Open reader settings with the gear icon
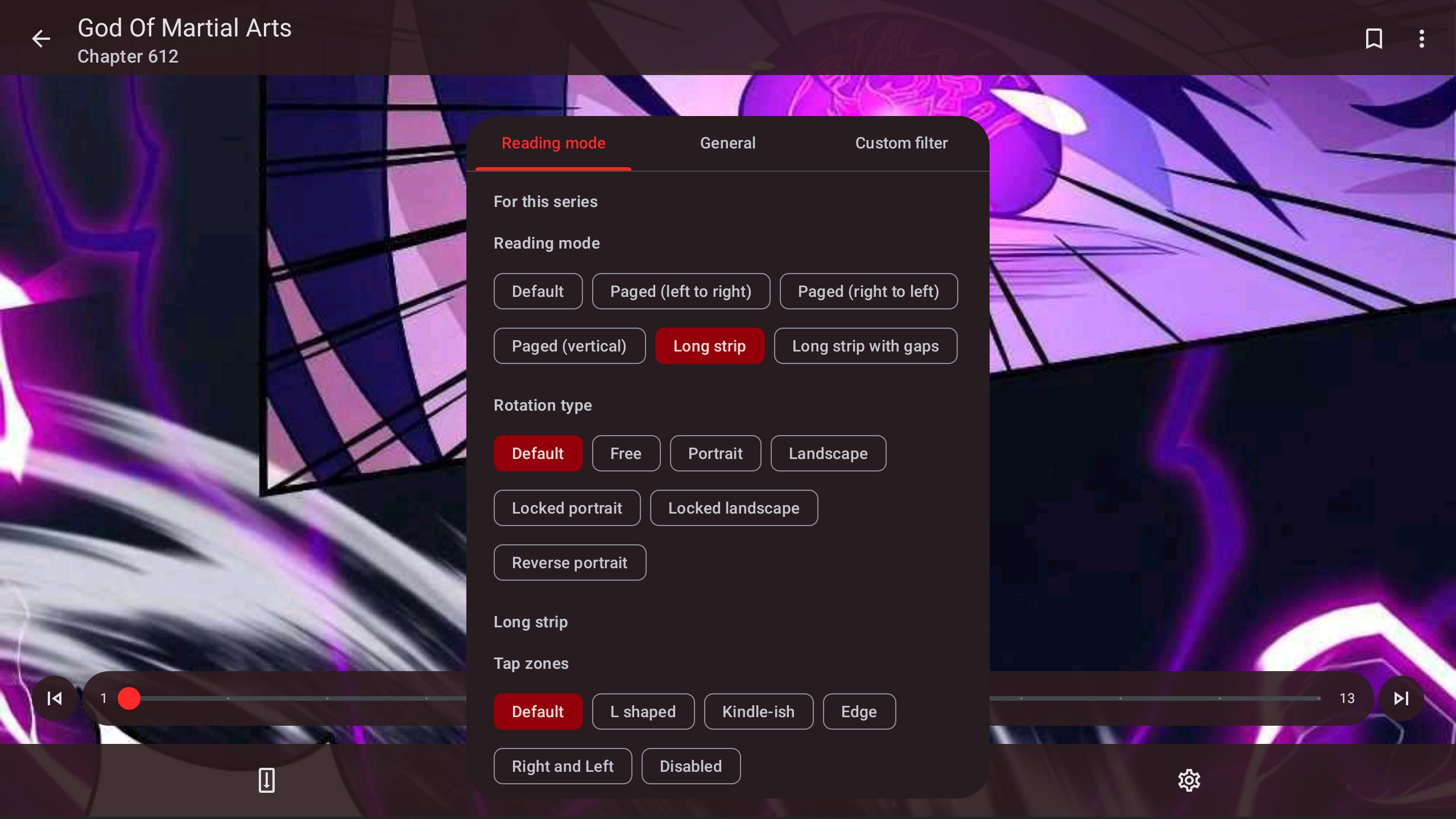The height and width of the screenshot is (819, 1456). point(1189,780)
